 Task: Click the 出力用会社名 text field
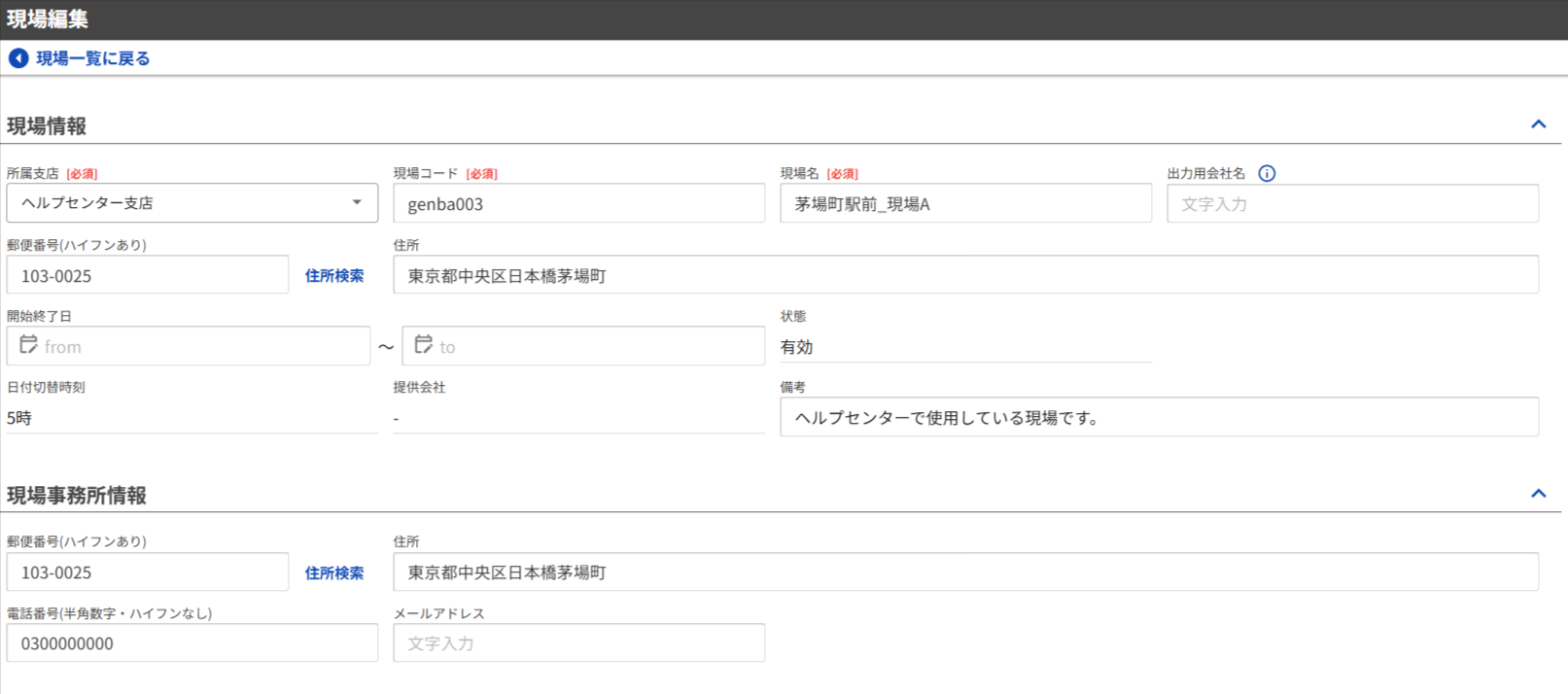coord(1351,204)
